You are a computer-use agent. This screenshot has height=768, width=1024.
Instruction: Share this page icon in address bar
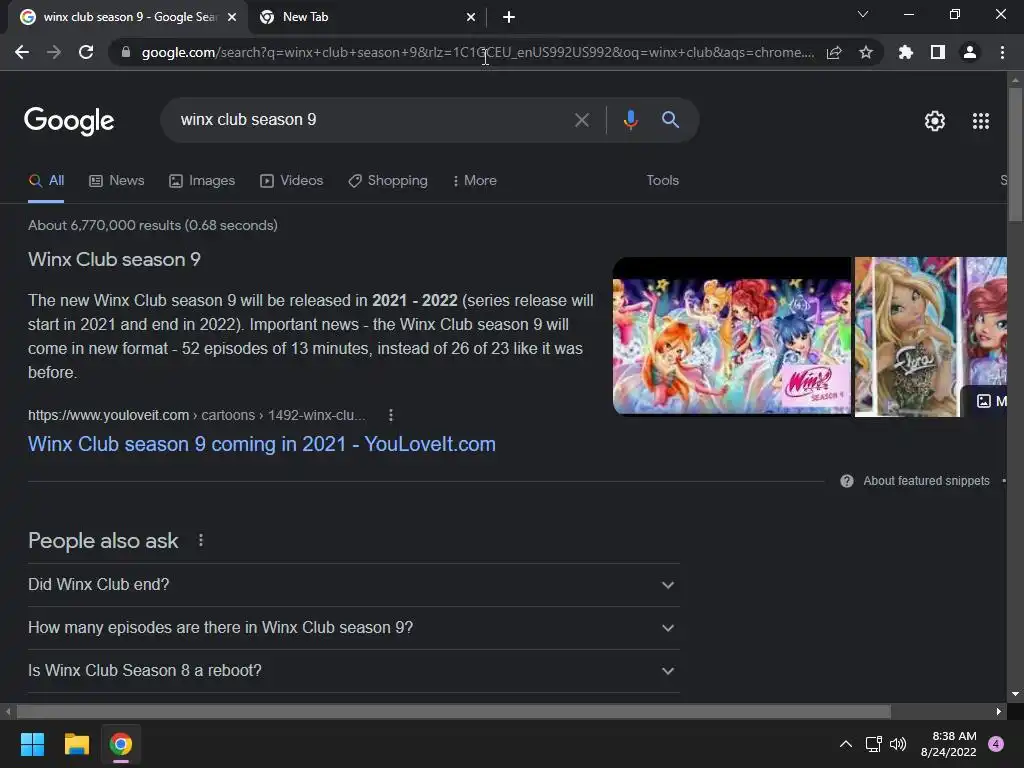tap(834, 52)
